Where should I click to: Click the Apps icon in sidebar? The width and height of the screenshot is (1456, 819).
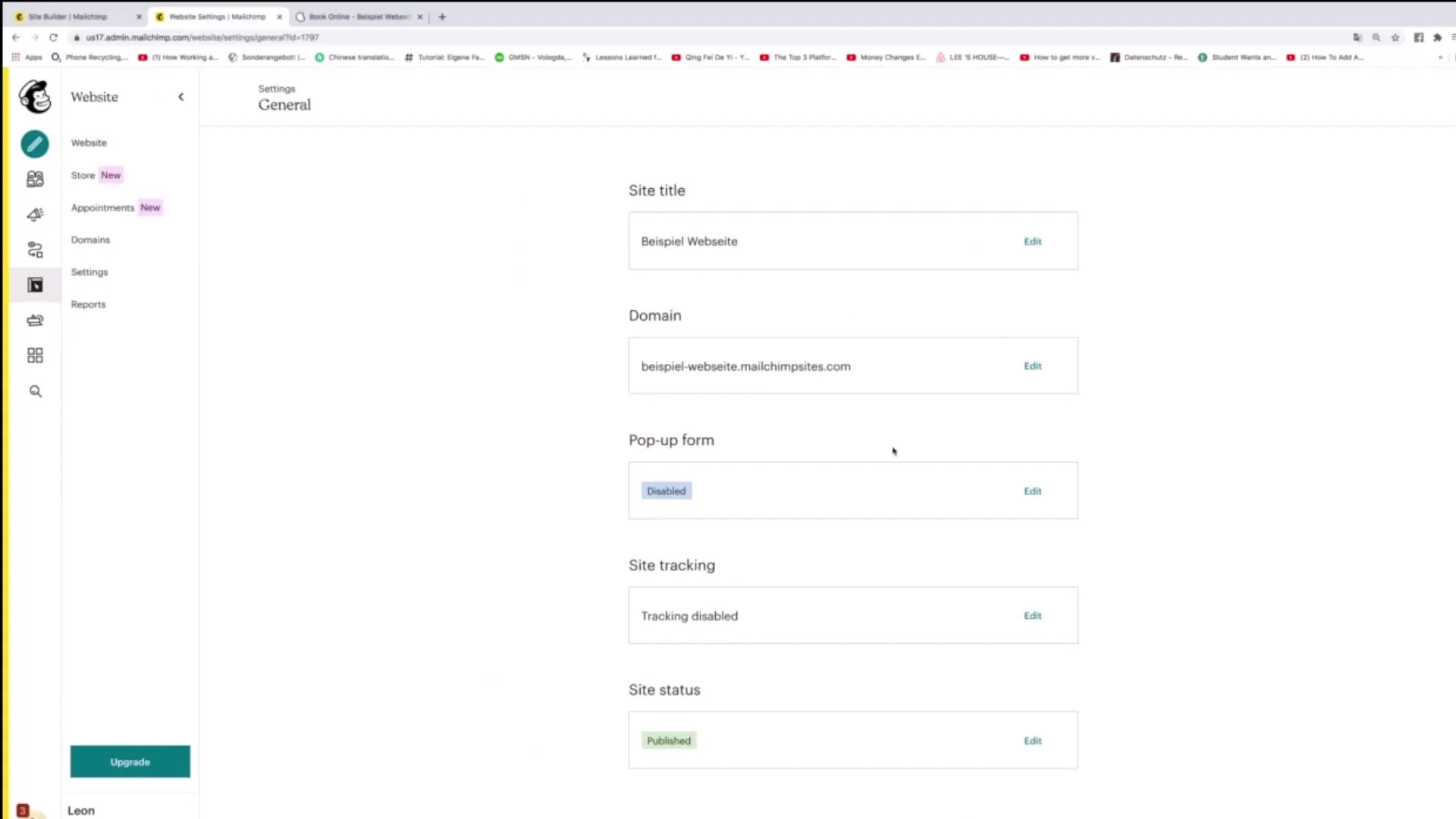pyautogui.click(x=35, y=355)
